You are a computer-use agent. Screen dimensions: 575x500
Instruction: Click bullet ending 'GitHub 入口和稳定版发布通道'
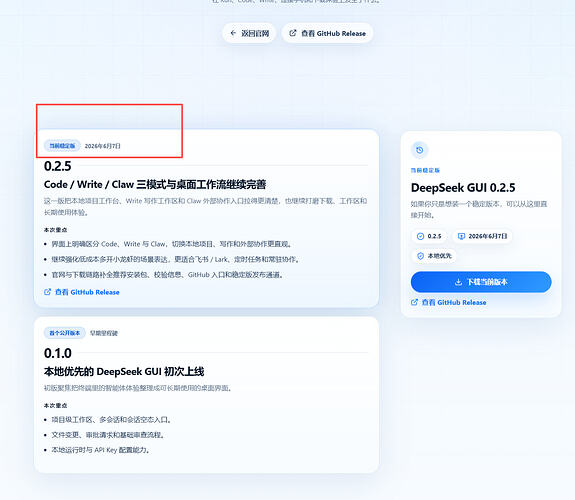coord(168,275)
